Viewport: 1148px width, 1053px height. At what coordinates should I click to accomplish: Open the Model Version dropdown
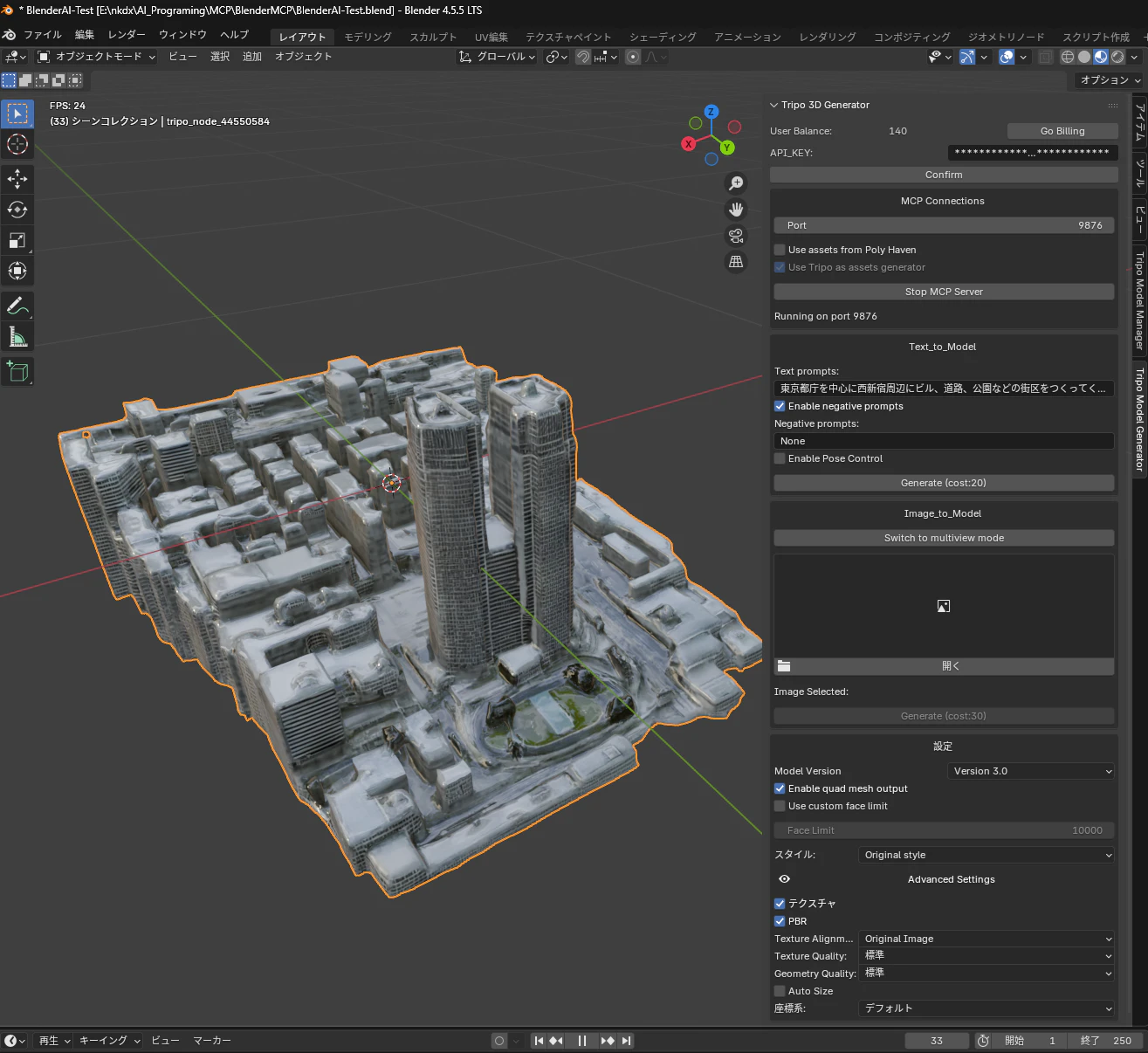click(x=1030, y=771)
